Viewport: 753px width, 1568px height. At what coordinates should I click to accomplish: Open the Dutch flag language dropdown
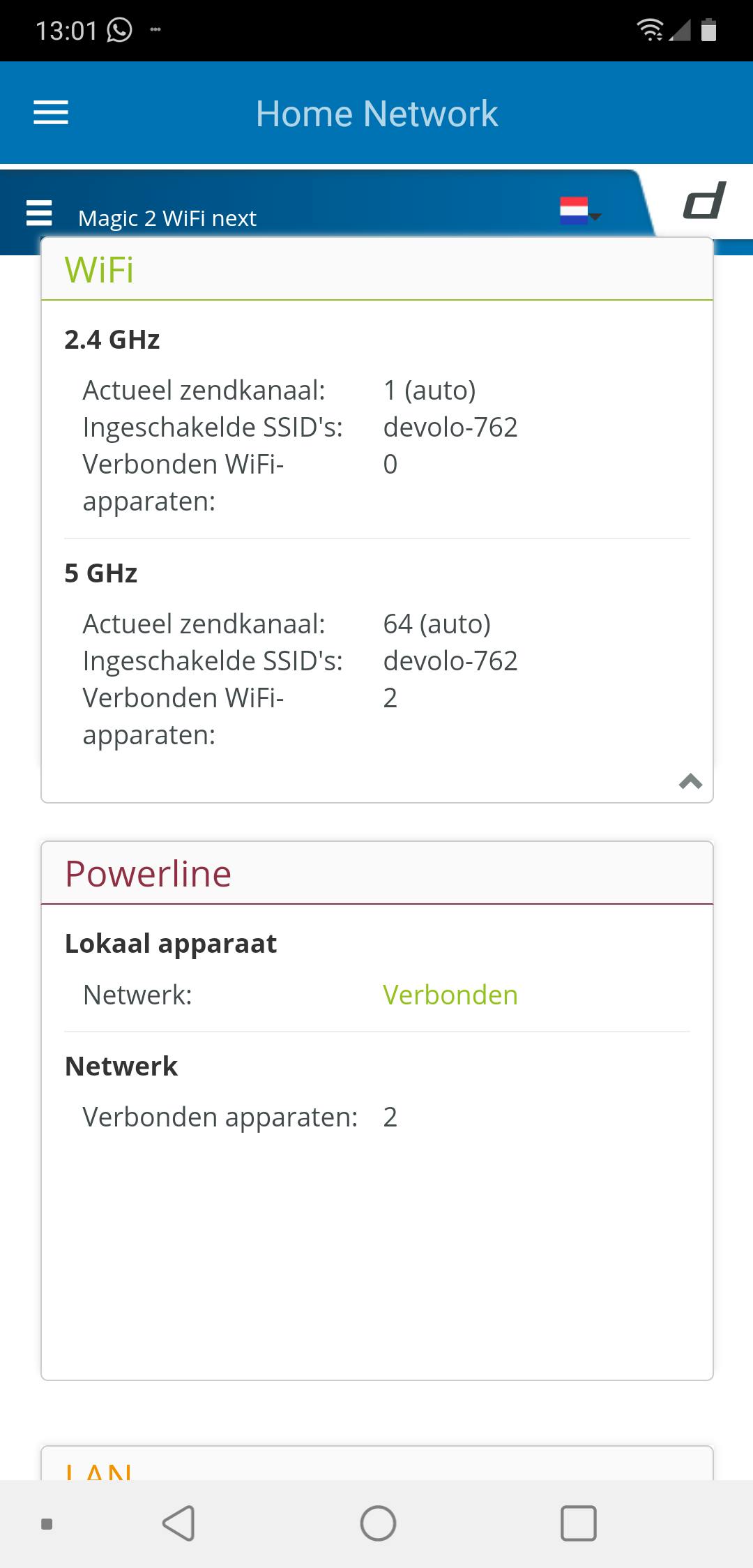tap(579, 211)
